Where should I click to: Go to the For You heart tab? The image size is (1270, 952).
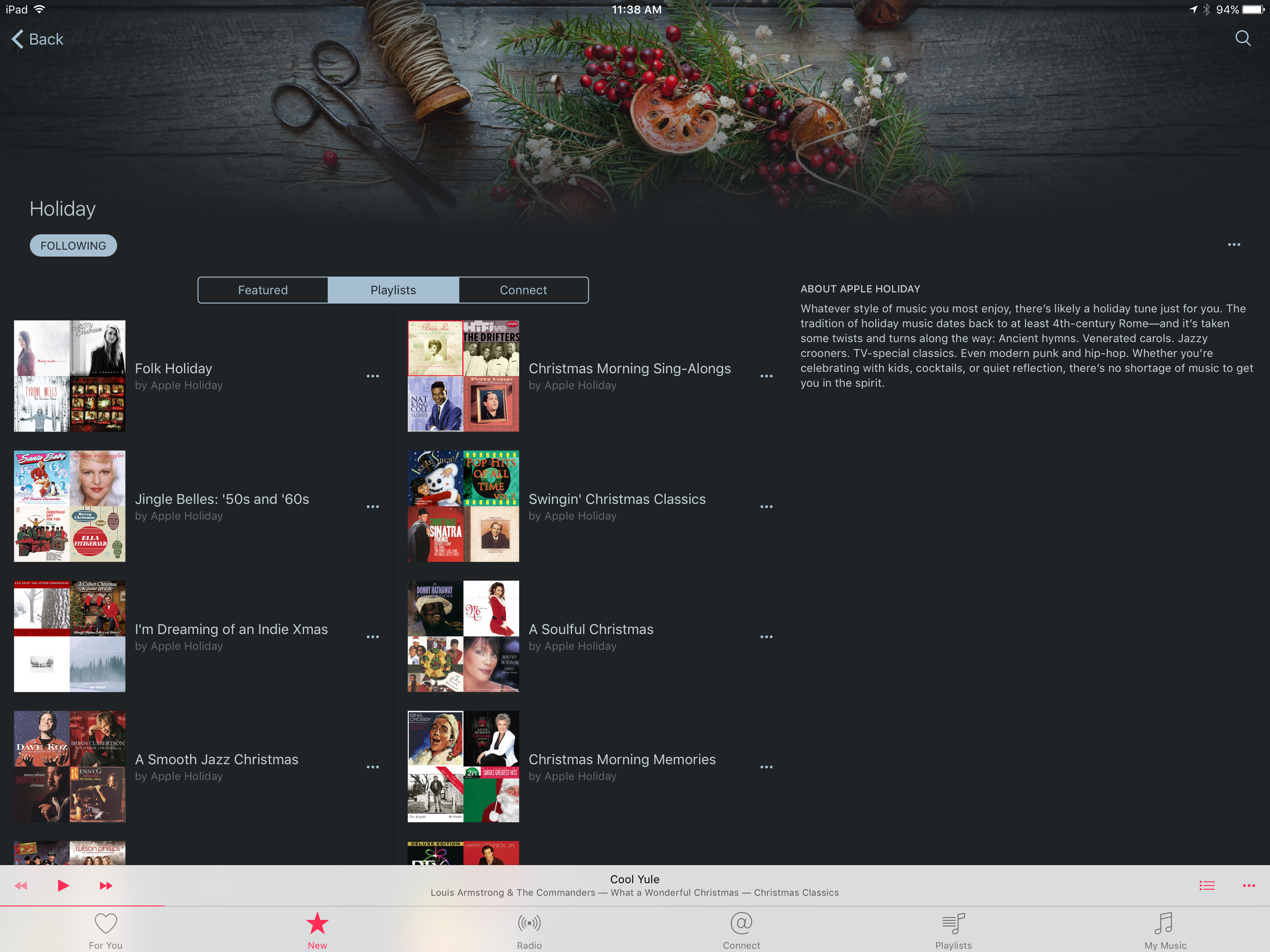point(106,930)
